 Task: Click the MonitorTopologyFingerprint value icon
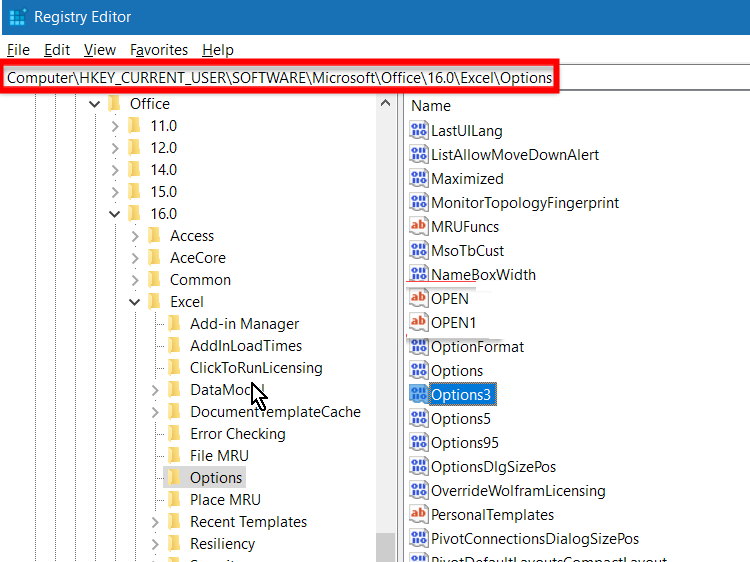coord(419,202)
